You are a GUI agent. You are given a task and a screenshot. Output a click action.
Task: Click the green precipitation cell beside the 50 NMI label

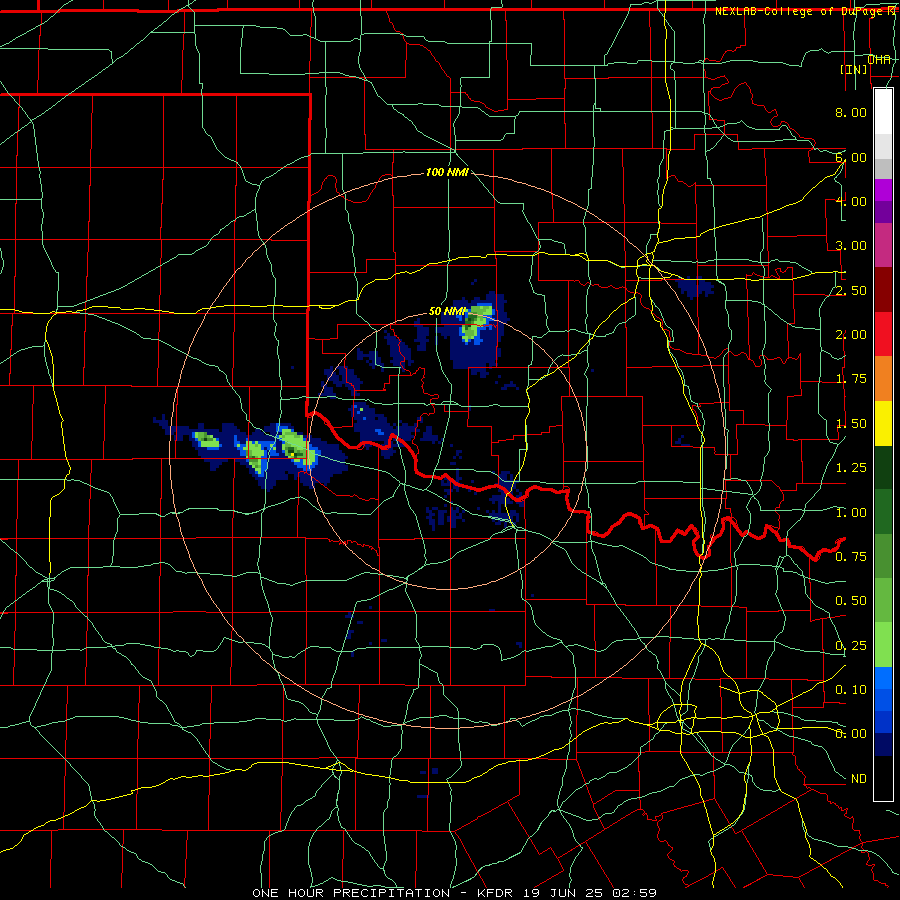[x=476, y=323]
